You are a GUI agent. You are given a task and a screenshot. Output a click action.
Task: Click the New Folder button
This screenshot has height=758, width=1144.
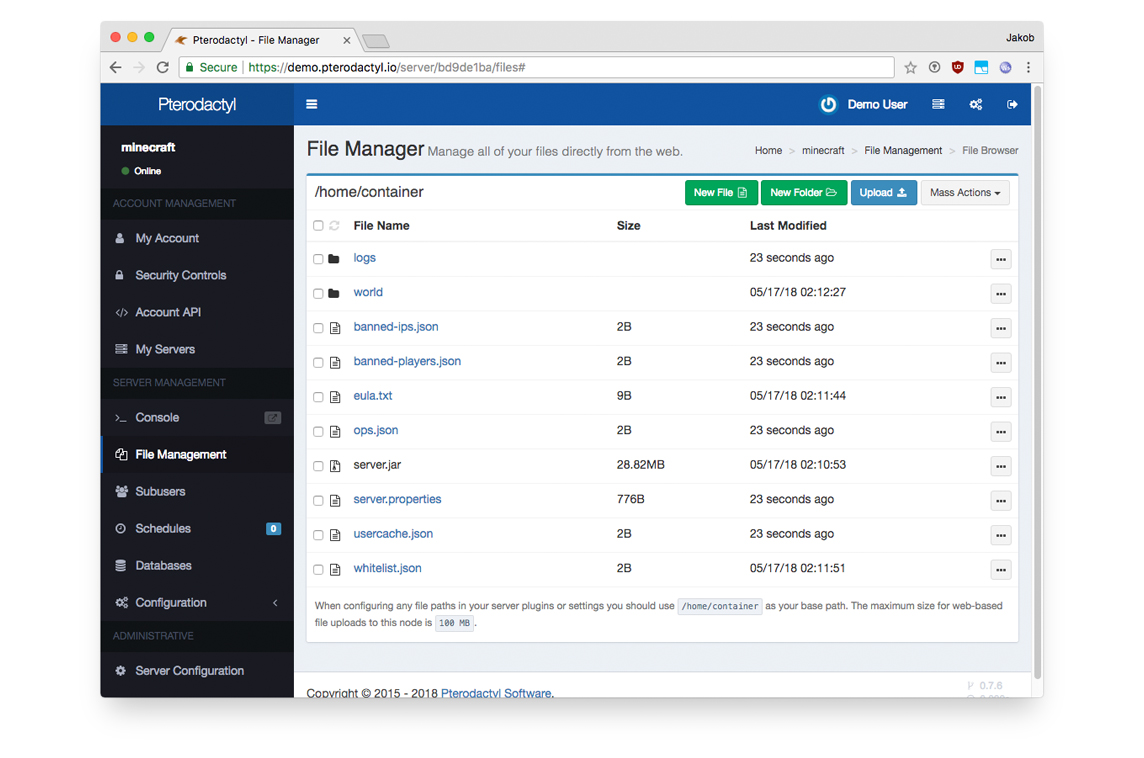803,193
